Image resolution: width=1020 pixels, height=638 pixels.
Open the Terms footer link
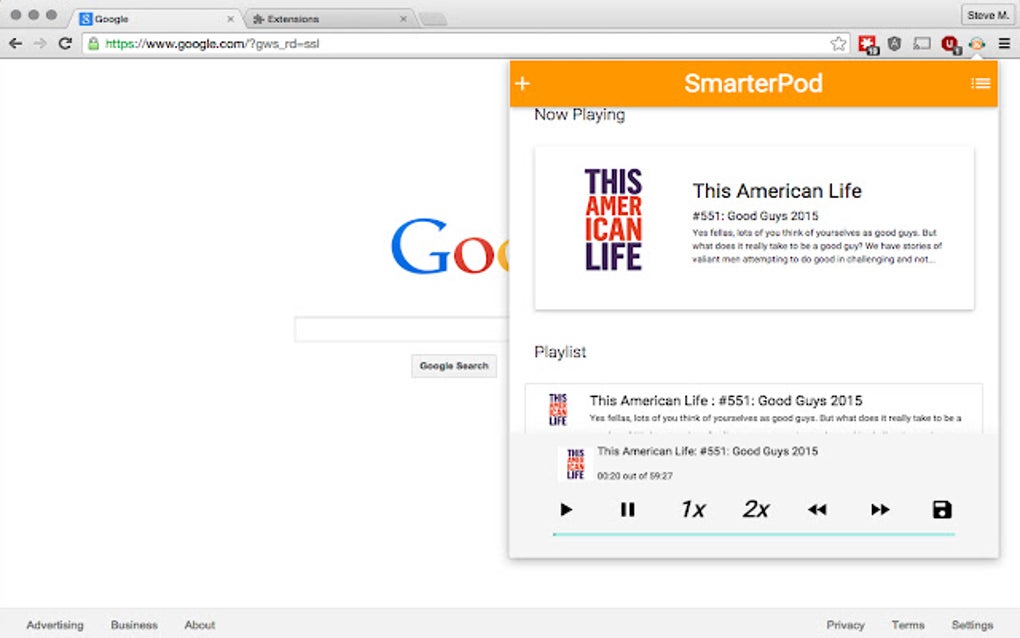[x=908, y=624]
